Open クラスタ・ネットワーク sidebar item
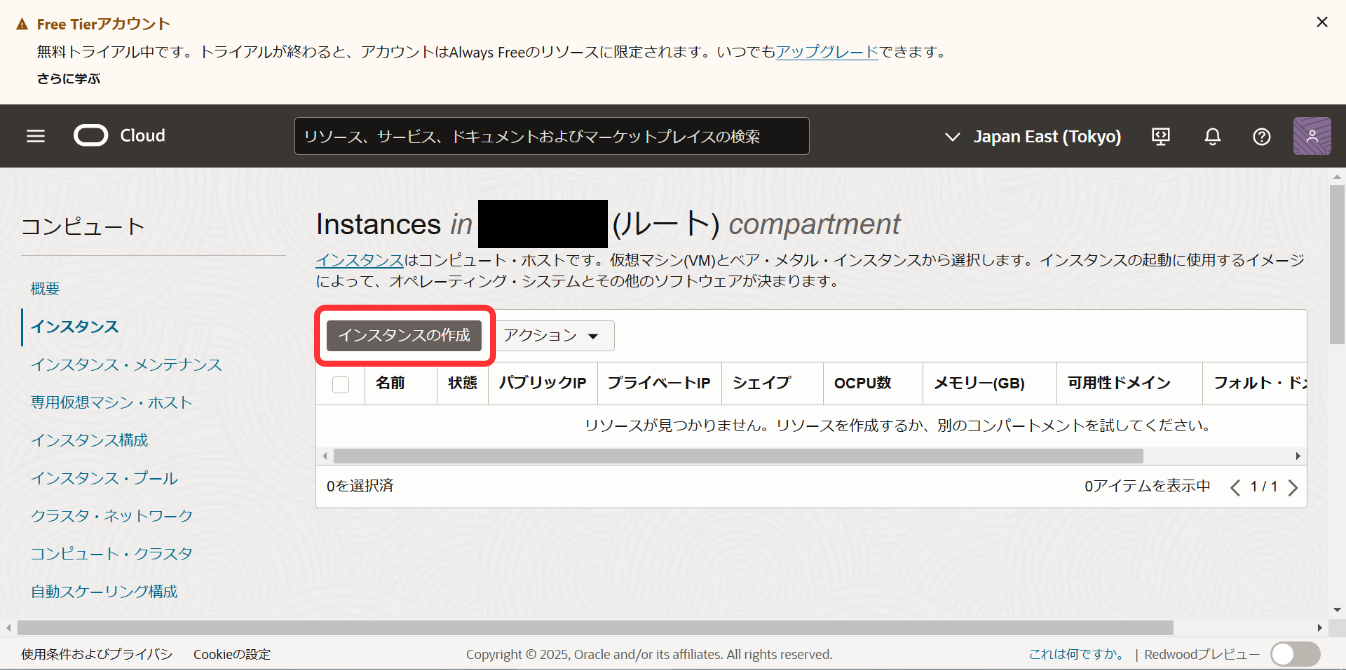The height and width of the screenshot is (670, 1346). click(112, 516)
